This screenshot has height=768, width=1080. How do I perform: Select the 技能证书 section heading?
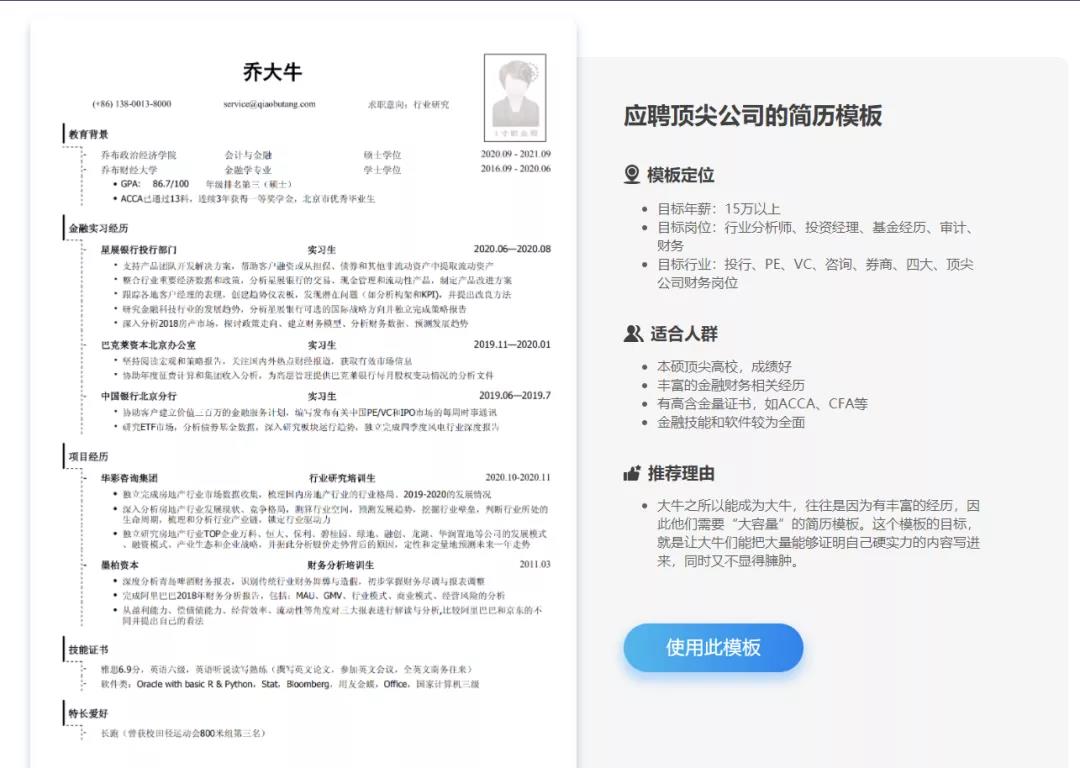88,649
